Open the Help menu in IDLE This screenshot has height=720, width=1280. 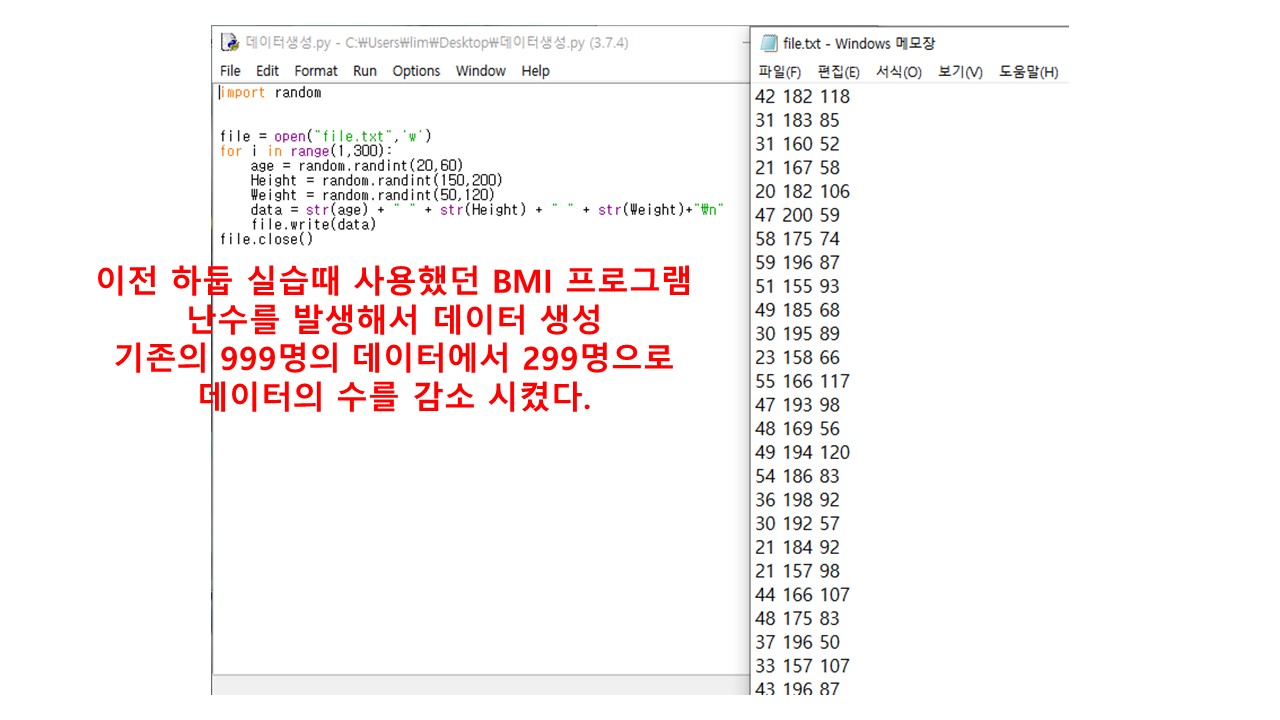(535, 71)
